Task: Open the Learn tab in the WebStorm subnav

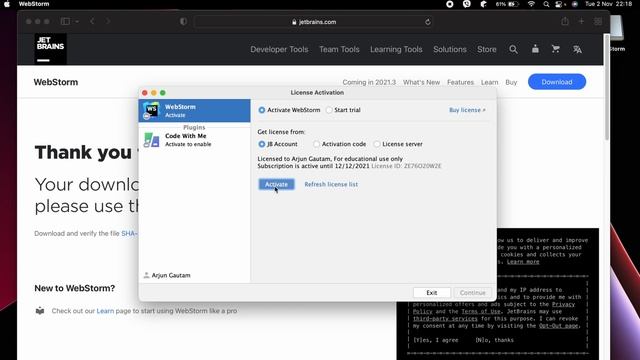Action: [489, 82]
